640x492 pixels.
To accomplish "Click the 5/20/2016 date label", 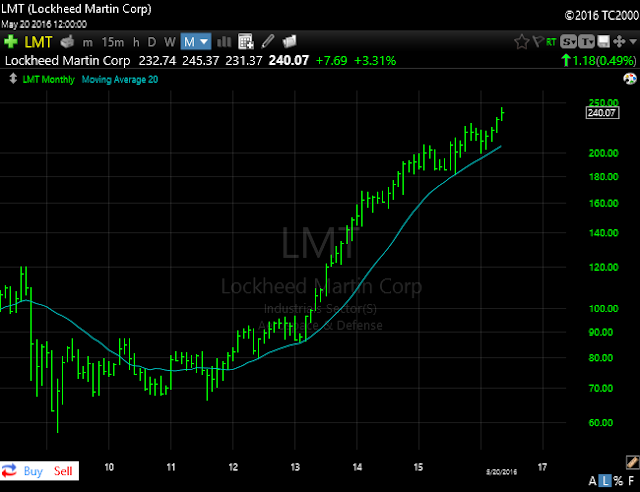I will [501, 472].
